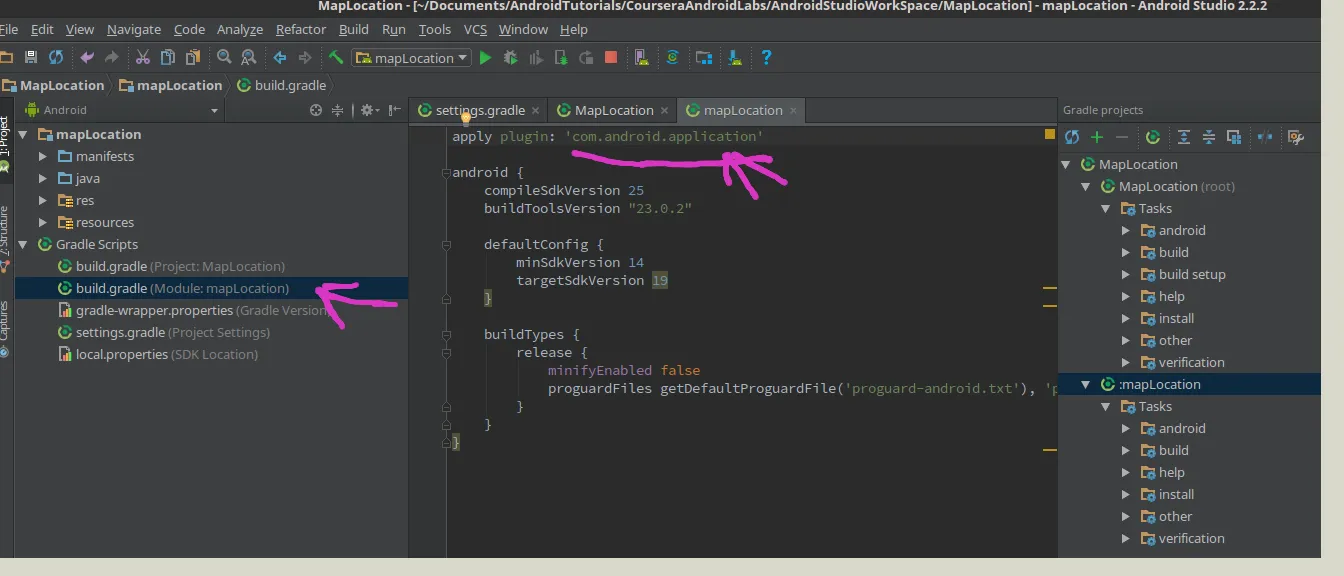Image resolution: width=1344 pixels, height=576 pixels.
Task: Switch to the MapLocation editor tab
Action: pos(614,110)
